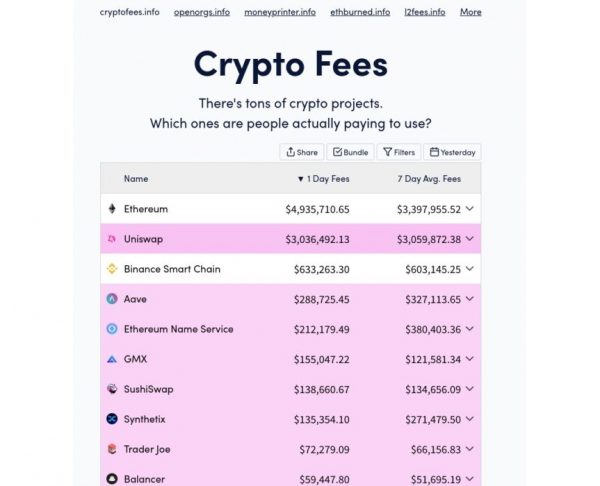Click the Share button
This screenshot has height=486, width=600.
tap(301, 152)
